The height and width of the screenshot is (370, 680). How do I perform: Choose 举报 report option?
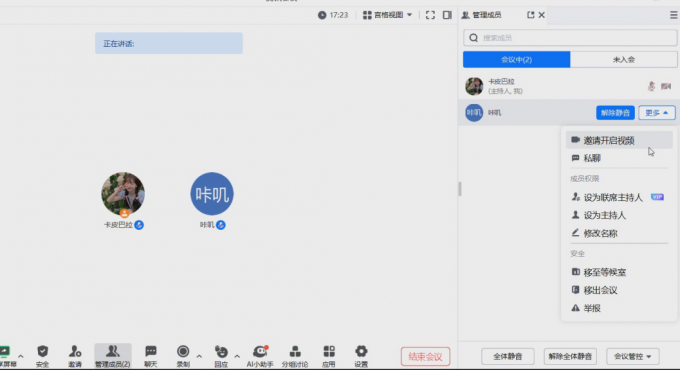[x=619, y=308]
